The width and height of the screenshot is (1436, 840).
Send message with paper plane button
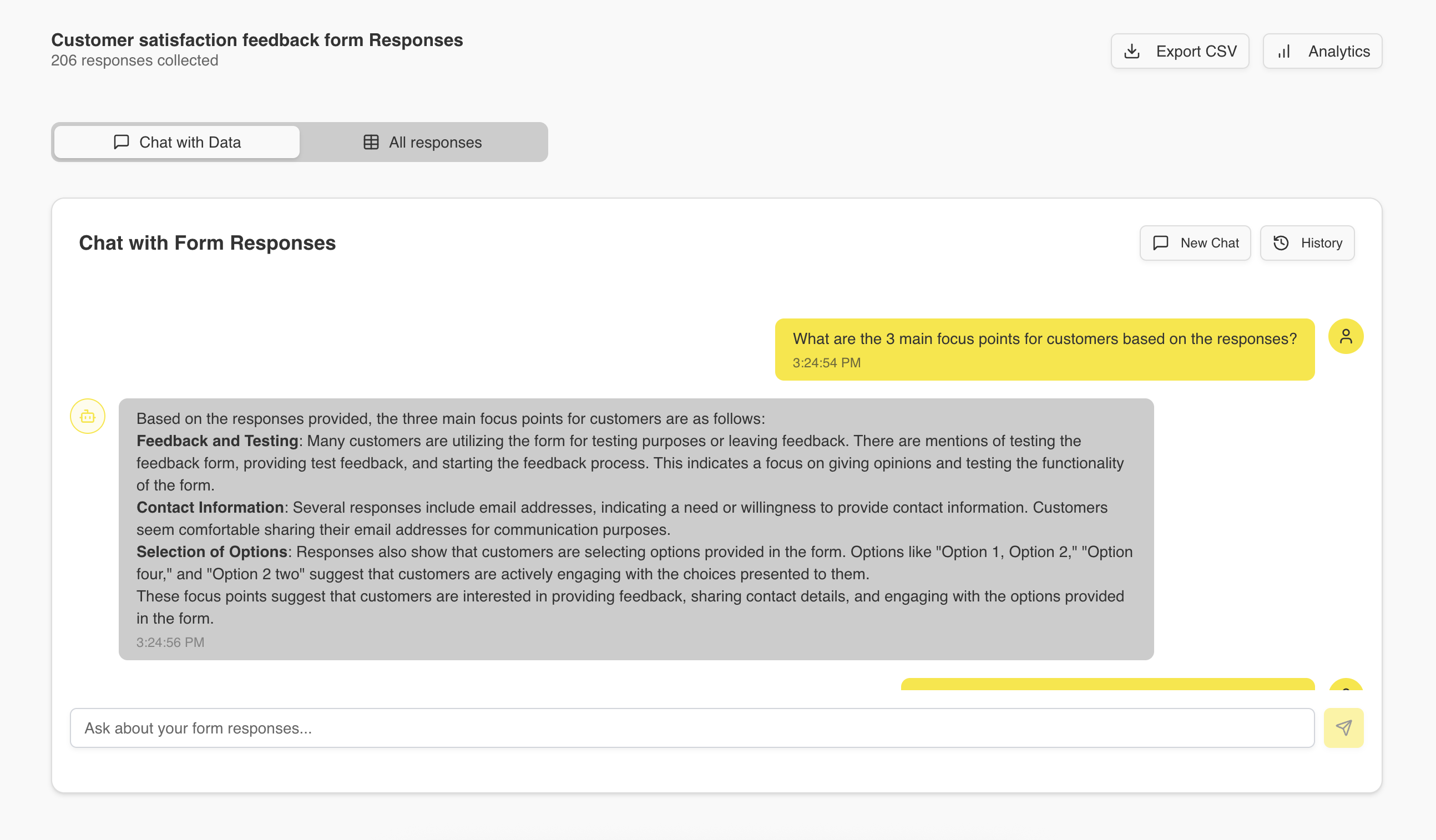tap(1343, 728)
